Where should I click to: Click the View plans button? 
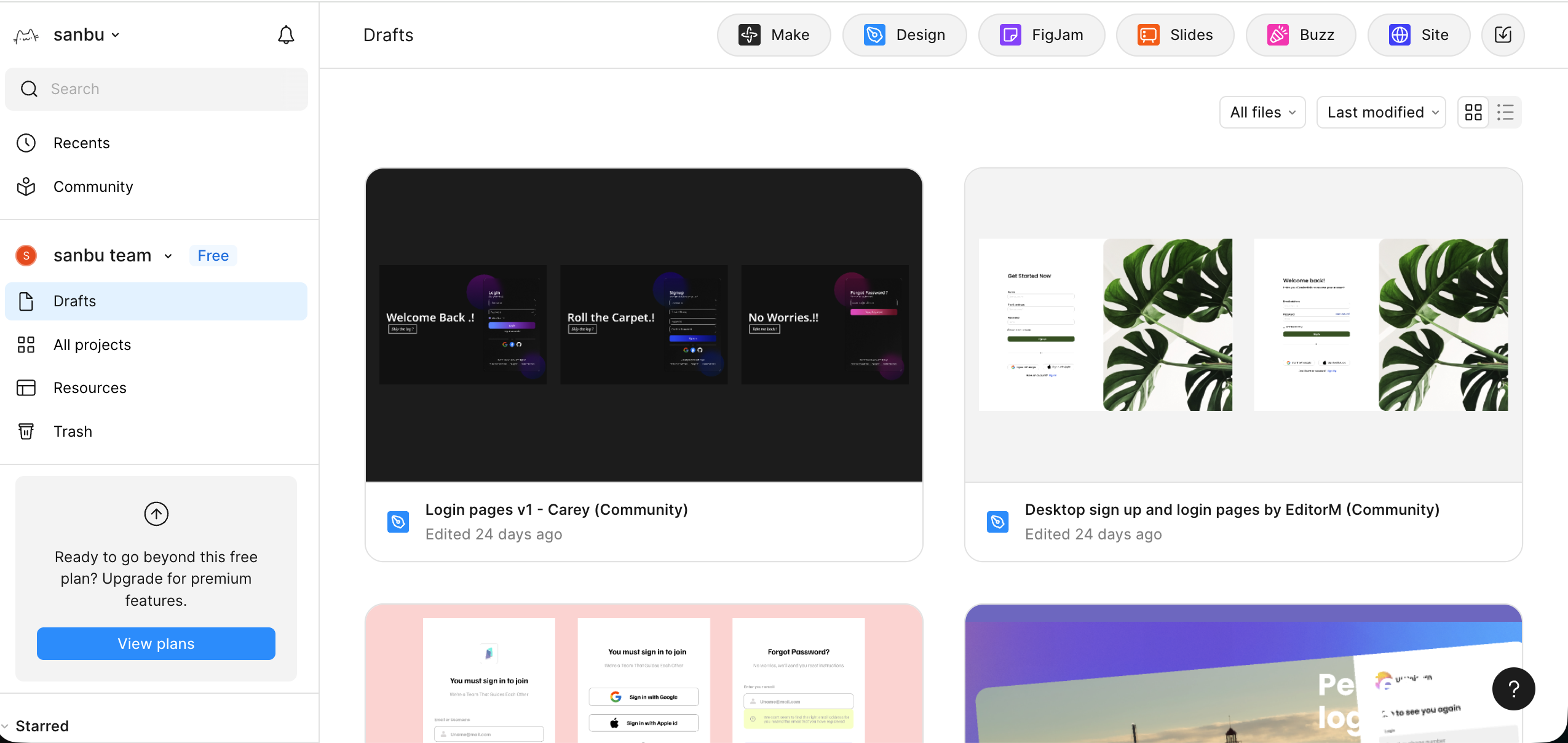(x=156, y=643)
